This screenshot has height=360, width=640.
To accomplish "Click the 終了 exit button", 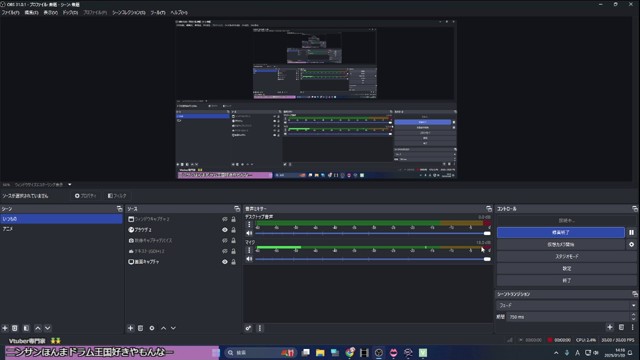I will point(567,281).
